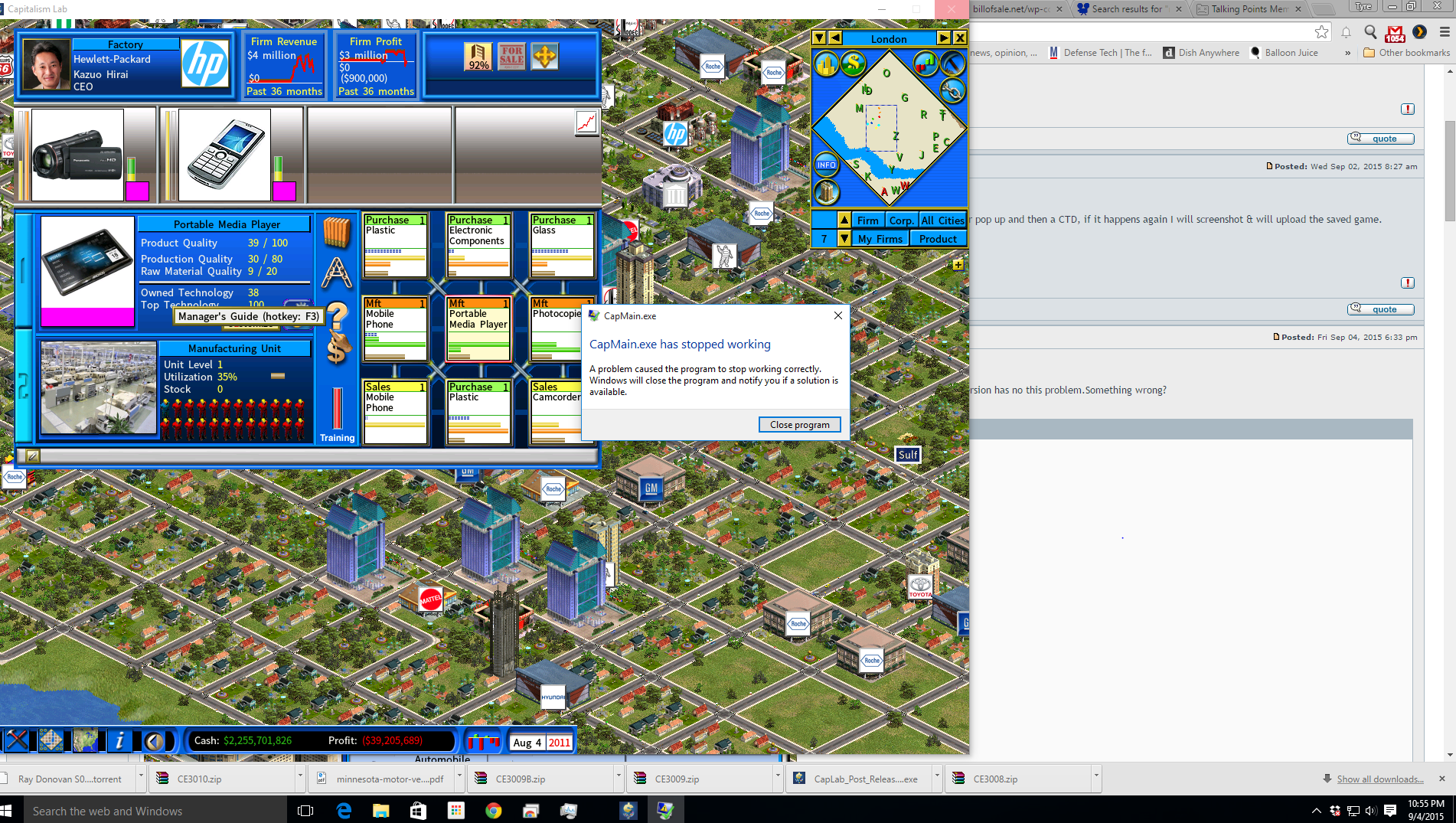Viewport: 1456px width, 823px height.
Task: Click the first quote button in forum
Action: pyautogui.click(x=1381, y=139)
